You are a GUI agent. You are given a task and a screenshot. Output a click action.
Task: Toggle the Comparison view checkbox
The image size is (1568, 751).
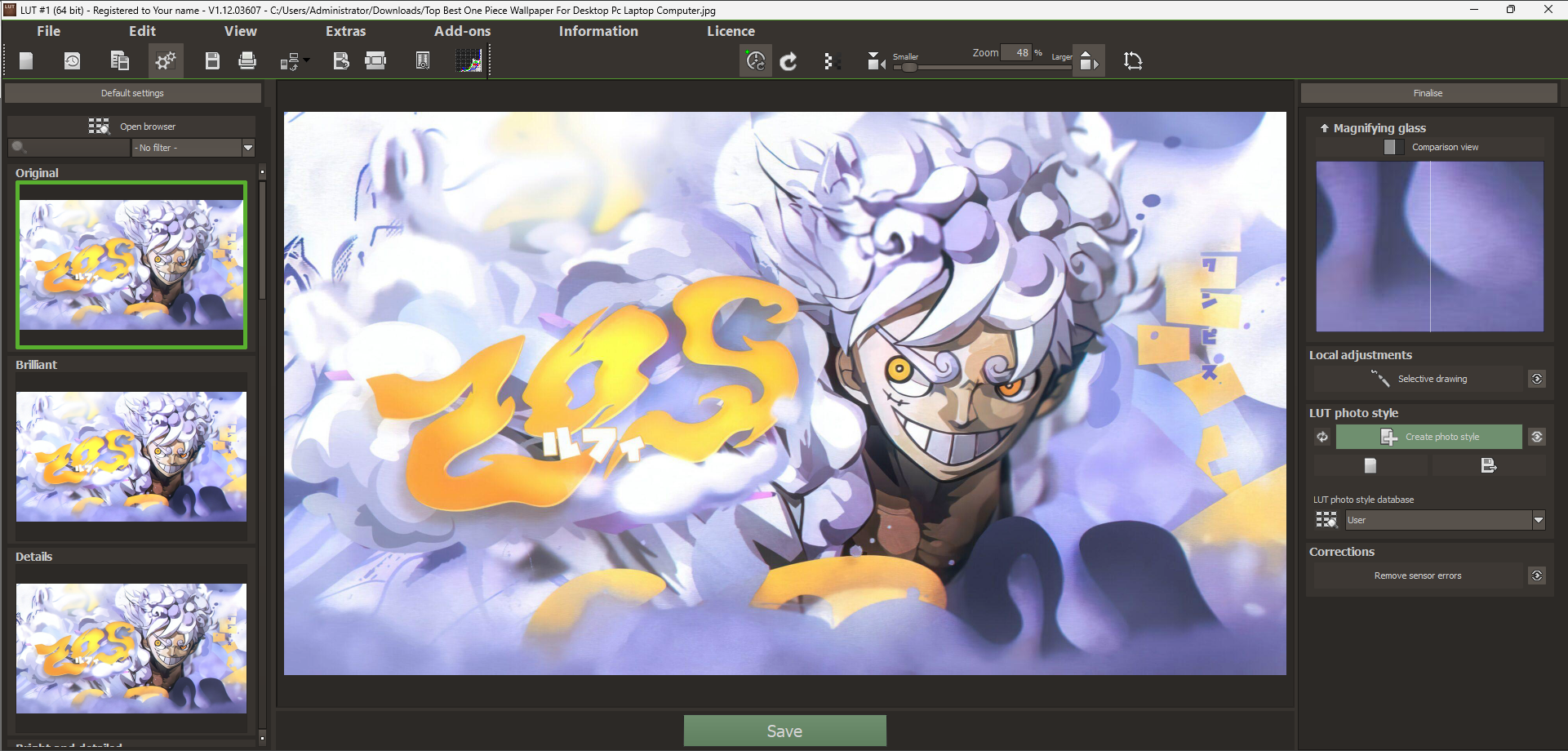pyautogui.click(x=1389, y=147)
